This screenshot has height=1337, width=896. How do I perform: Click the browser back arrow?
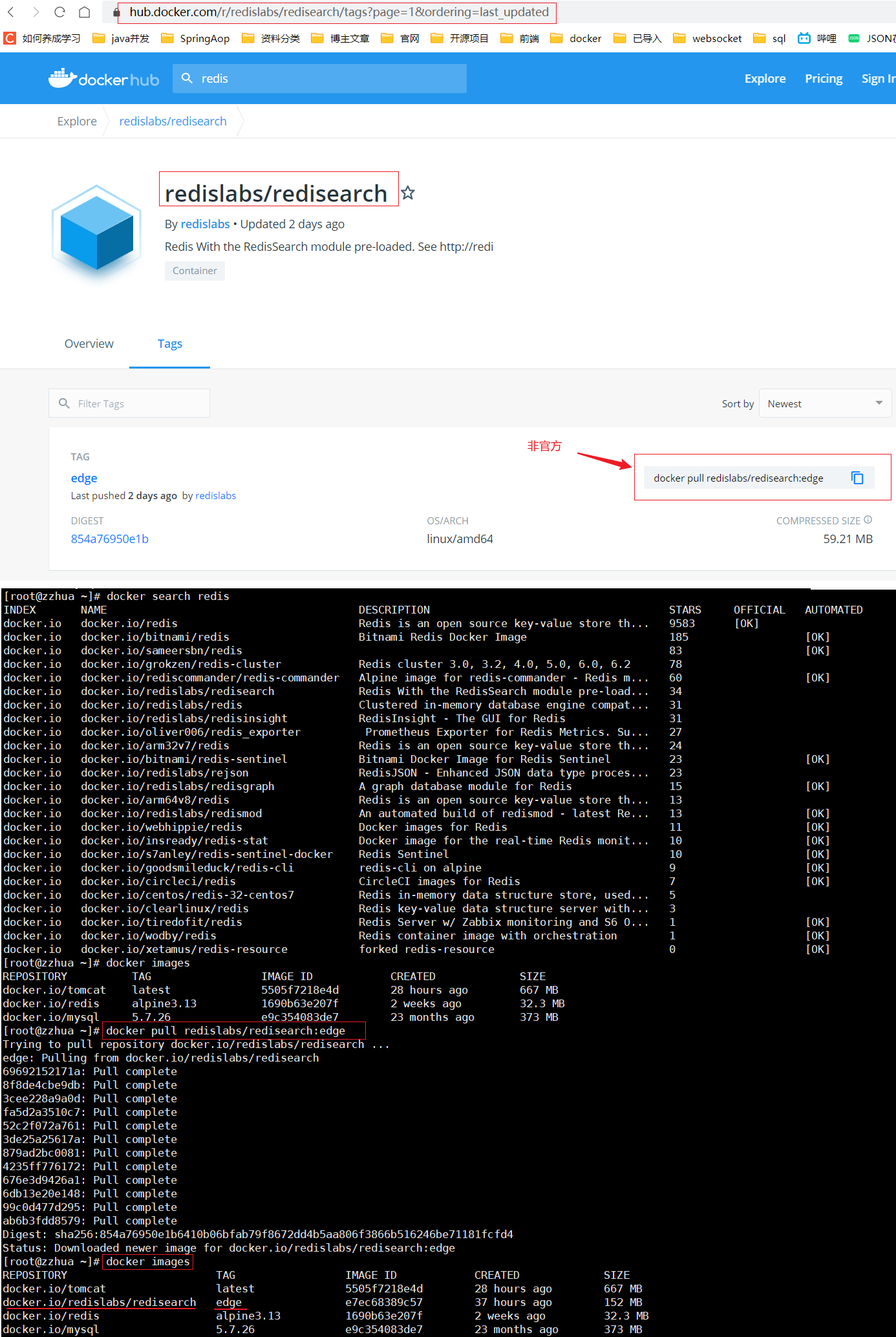[x=11, y=12]
